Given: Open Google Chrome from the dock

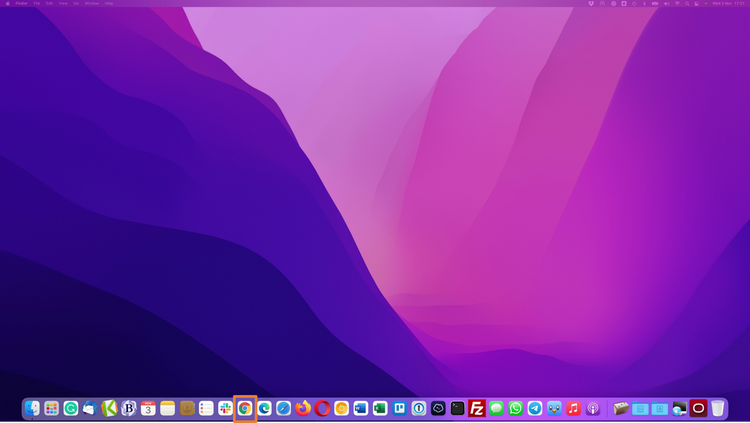Looking at the screenshot, I should pos(245,408).
